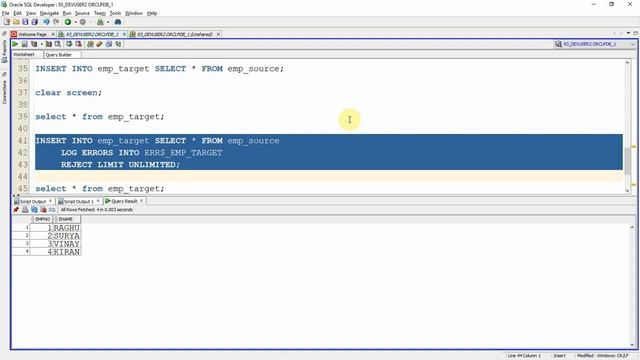640x360 pixels.
Task: Switch to the Script Output tab
Action: click(33, 201)
